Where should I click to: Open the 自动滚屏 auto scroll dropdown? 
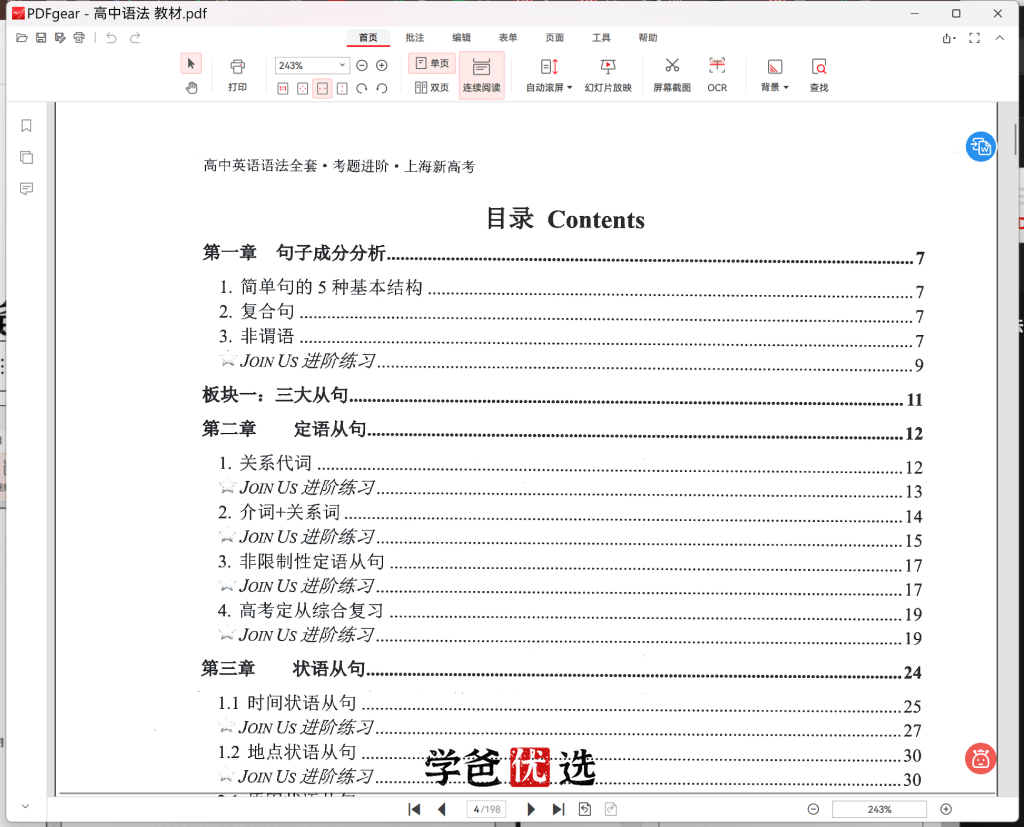549,75
